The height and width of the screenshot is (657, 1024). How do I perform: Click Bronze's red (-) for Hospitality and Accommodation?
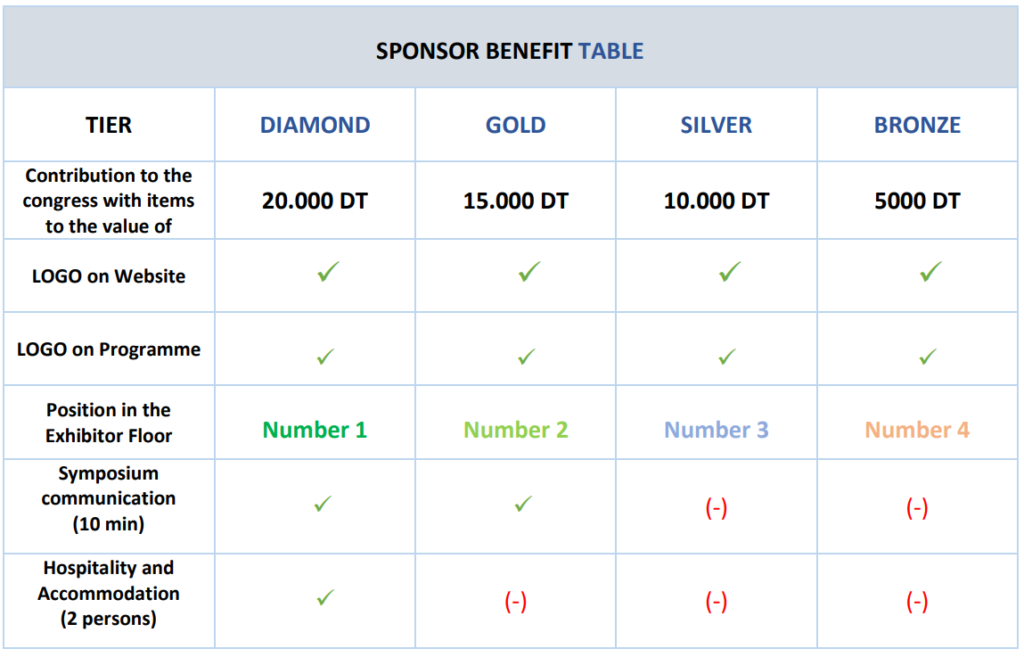tap(917, 601)
